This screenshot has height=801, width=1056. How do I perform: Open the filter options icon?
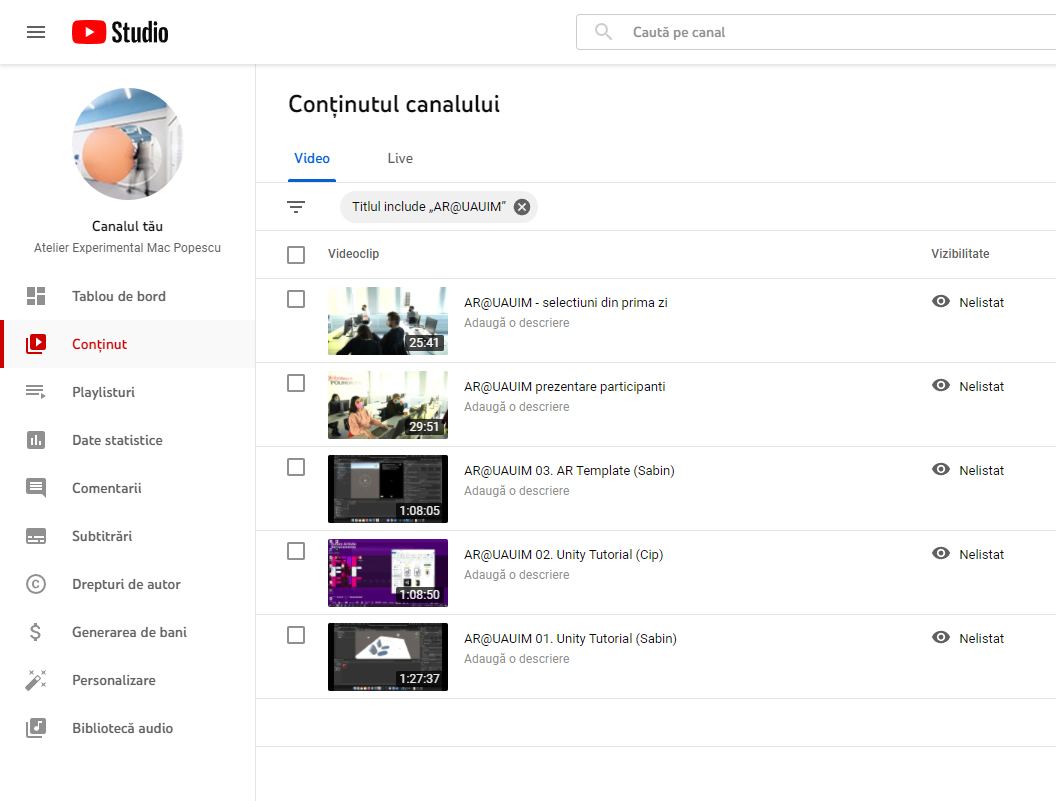click(x=296, y=207)
